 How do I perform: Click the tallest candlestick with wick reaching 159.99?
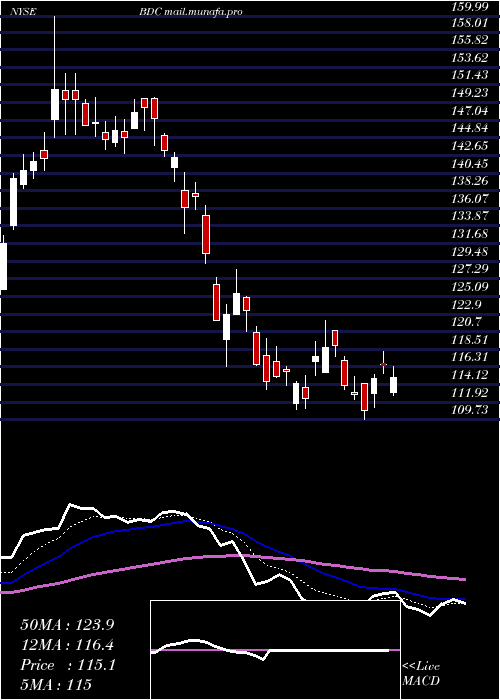[55, 77]
